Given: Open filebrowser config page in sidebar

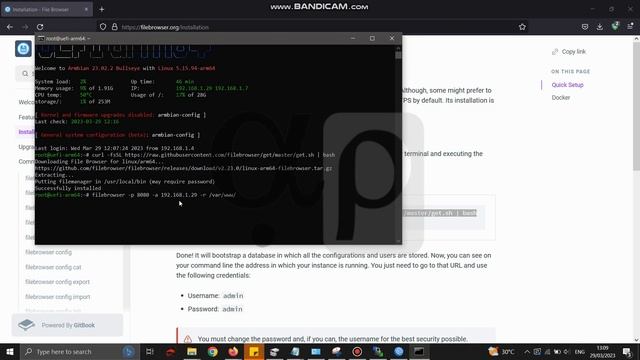Looking at the screenshot, I should pyautogui.click(x=49, y=252).
